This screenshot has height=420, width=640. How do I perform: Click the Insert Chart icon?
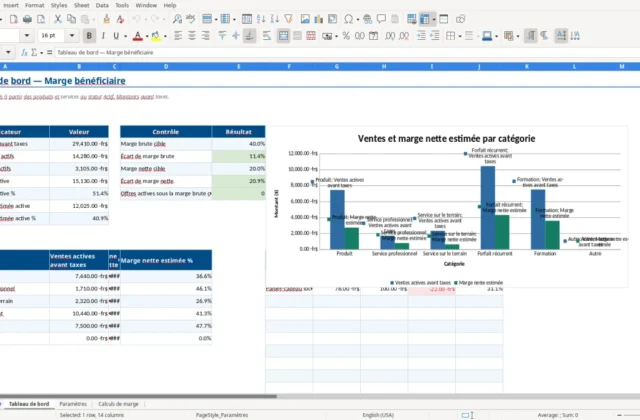pos(319,19)
